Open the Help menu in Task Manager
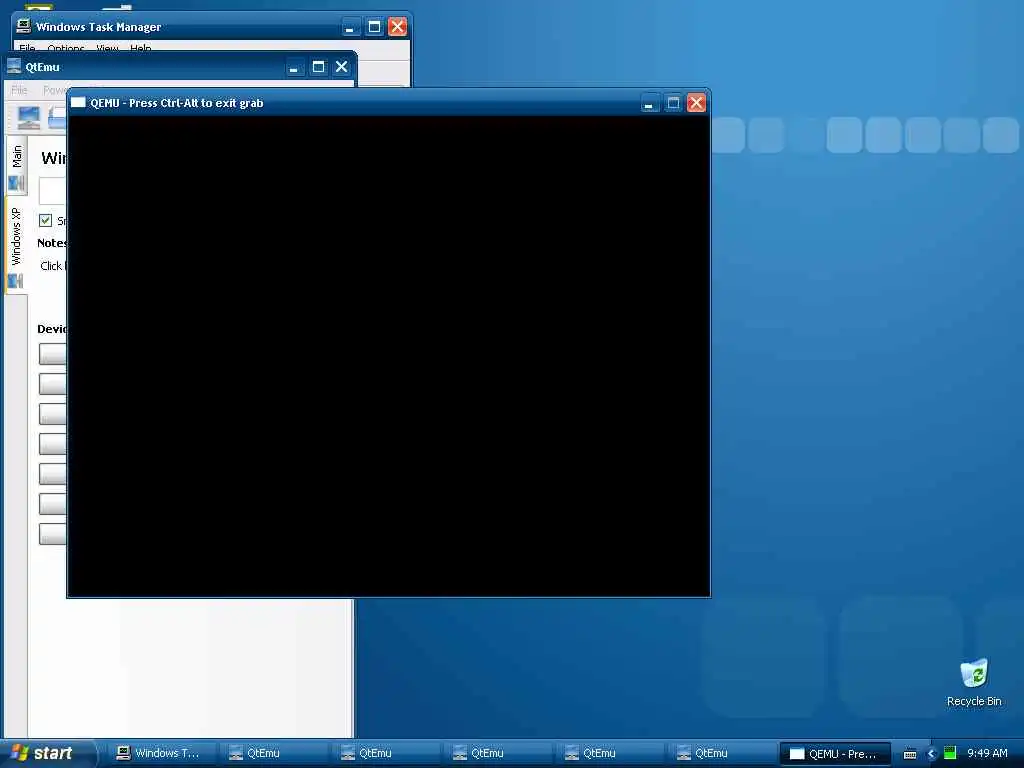The image size is (1024, 768). point(140,48)
